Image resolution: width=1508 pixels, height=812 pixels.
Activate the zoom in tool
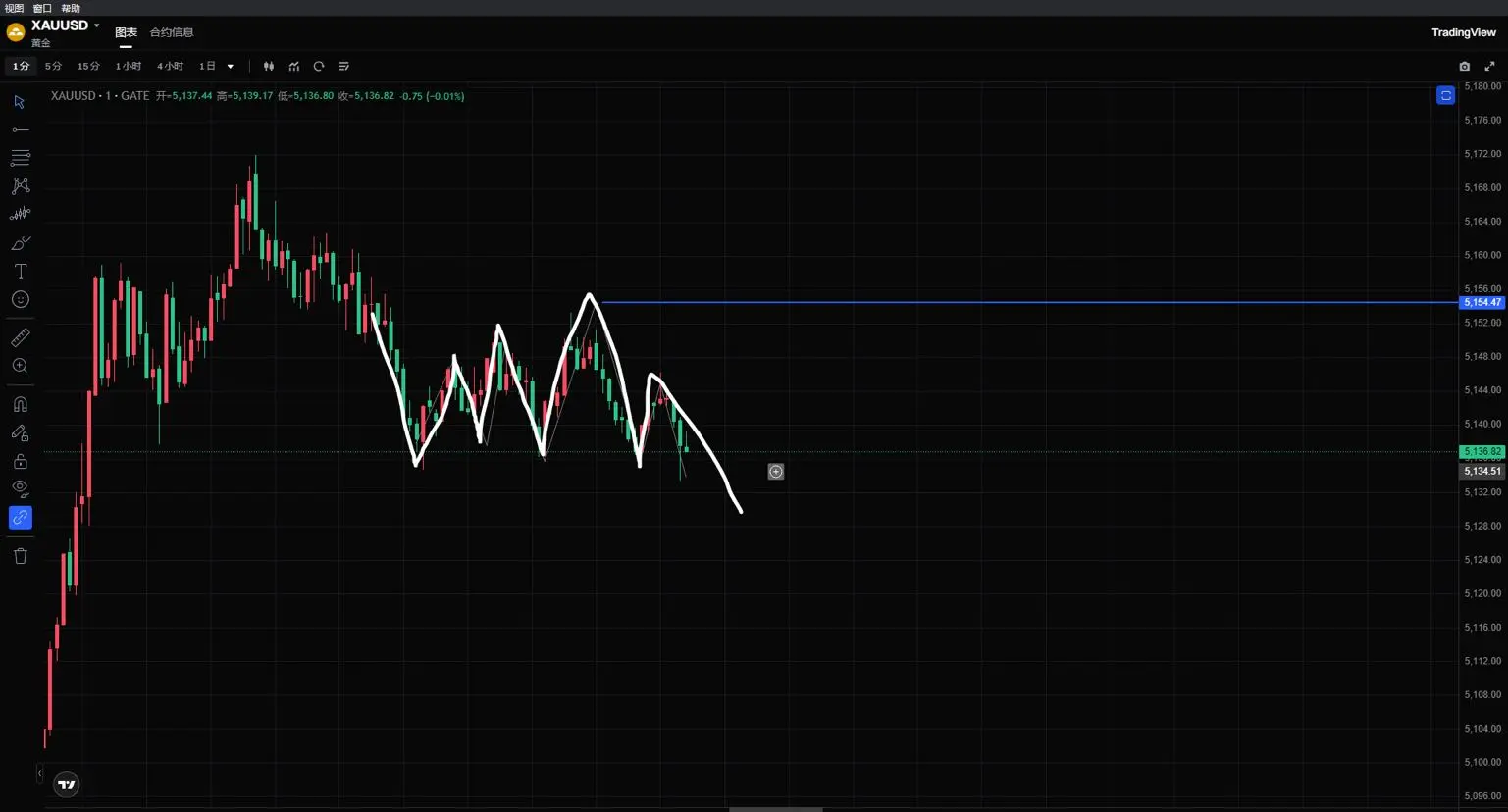pos(20,366)
